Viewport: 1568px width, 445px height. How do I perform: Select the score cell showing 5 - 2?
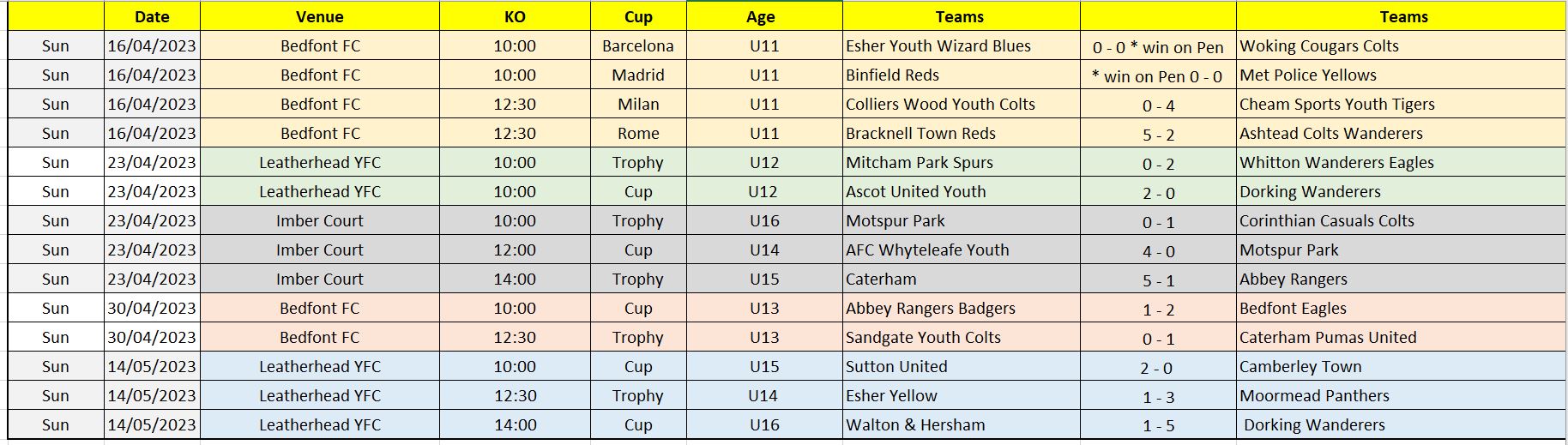tap(1158, 134)
